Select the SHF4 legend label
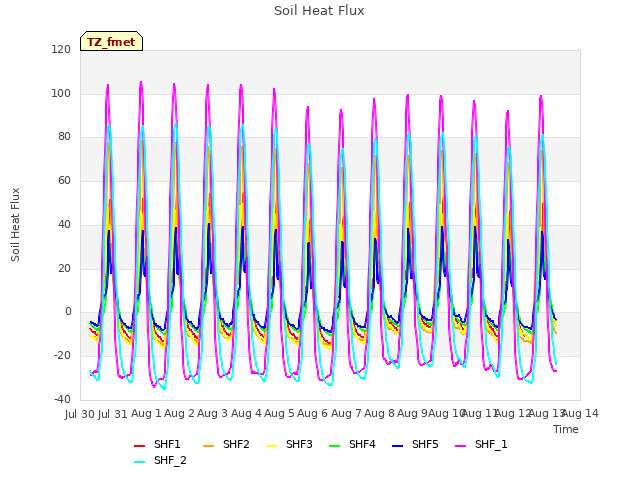The width and height of the screenshot is (640, 480). click(x=362, y=444)
